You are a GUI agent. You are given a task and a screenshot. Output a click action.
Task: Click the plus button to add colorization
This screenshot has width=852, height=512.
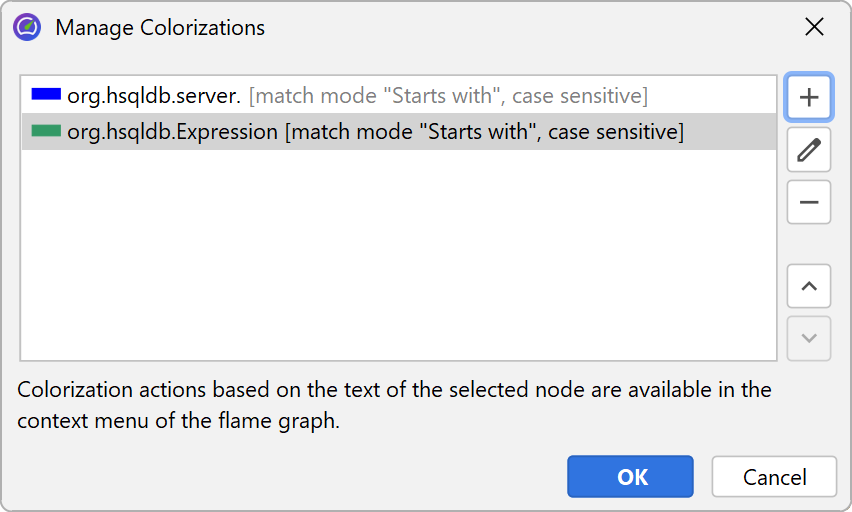[809, 97]
